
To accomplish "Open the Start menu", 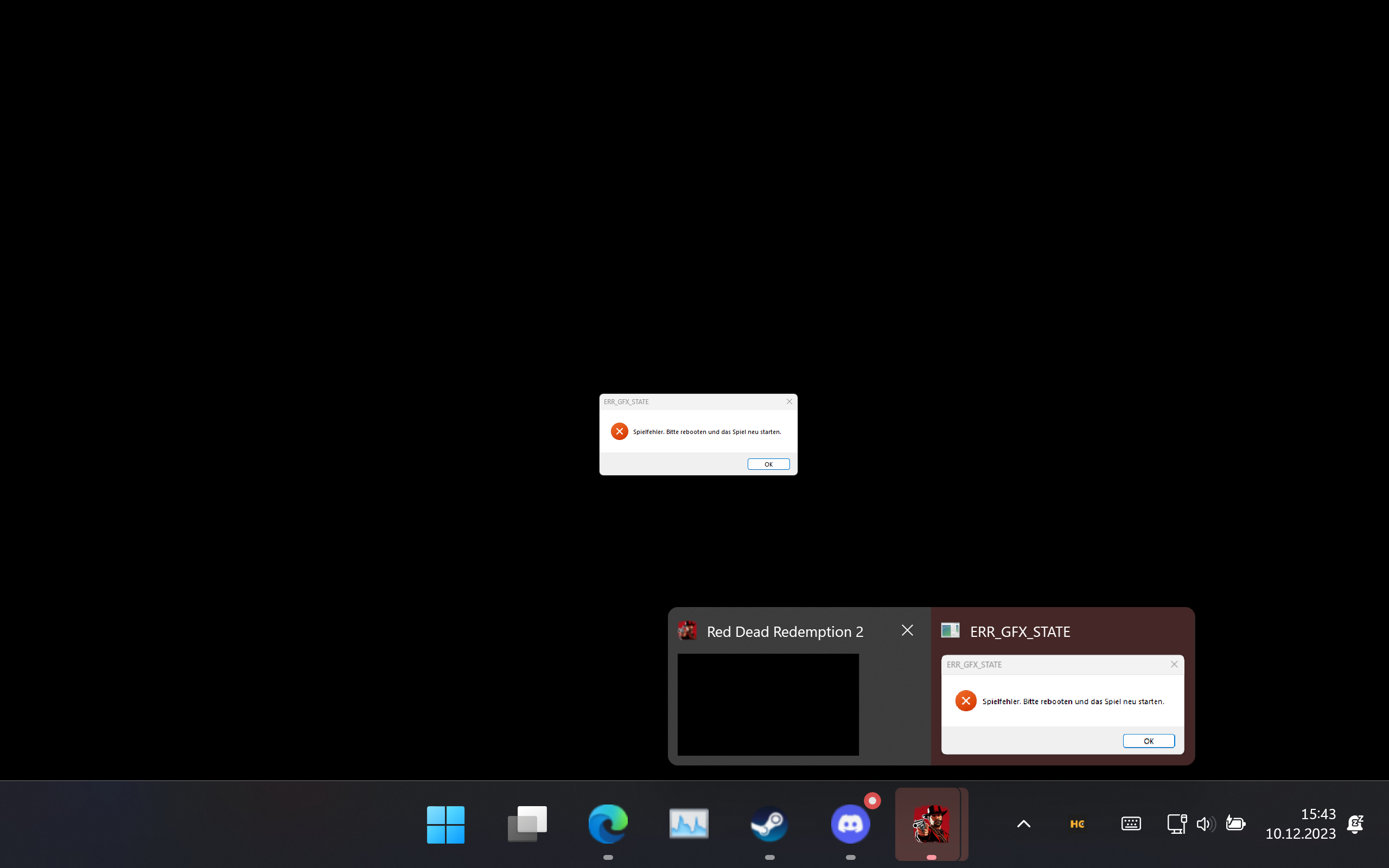I will pyautogui.click(x=445, y=823).
